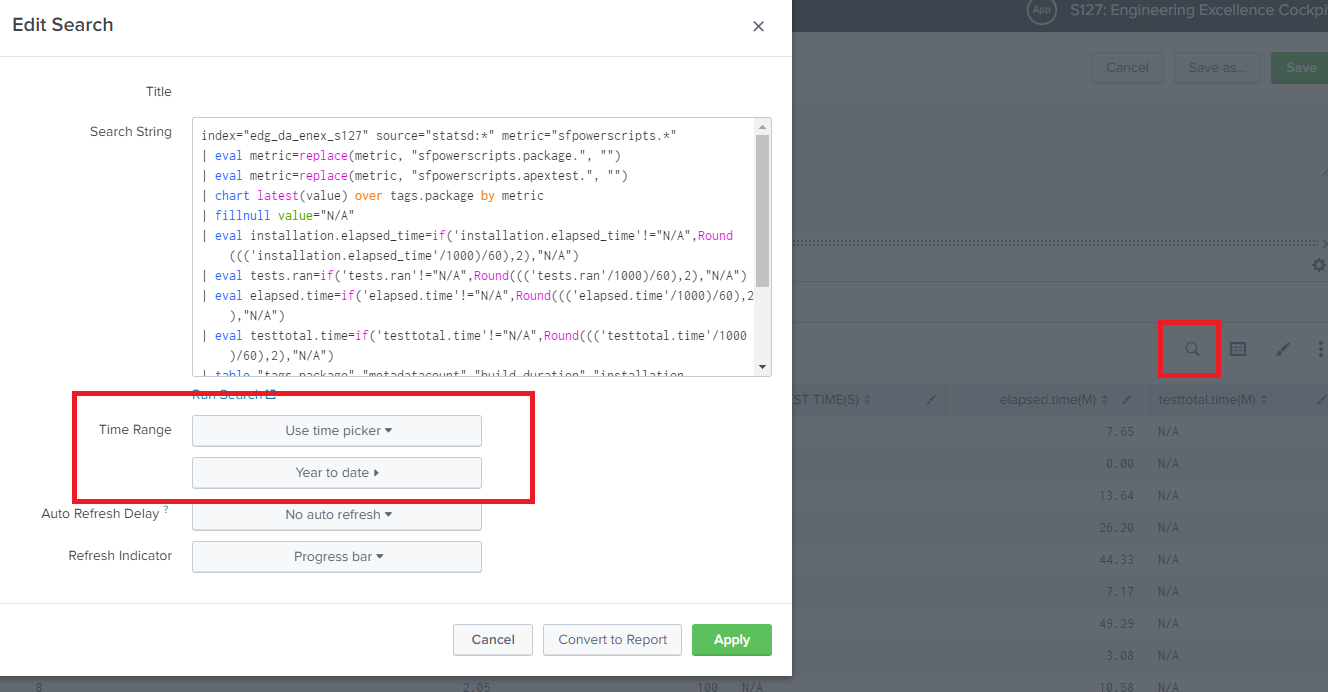Click the 44.33 elapsed time cell
Screen dimensions: 1328x692
1116,560
